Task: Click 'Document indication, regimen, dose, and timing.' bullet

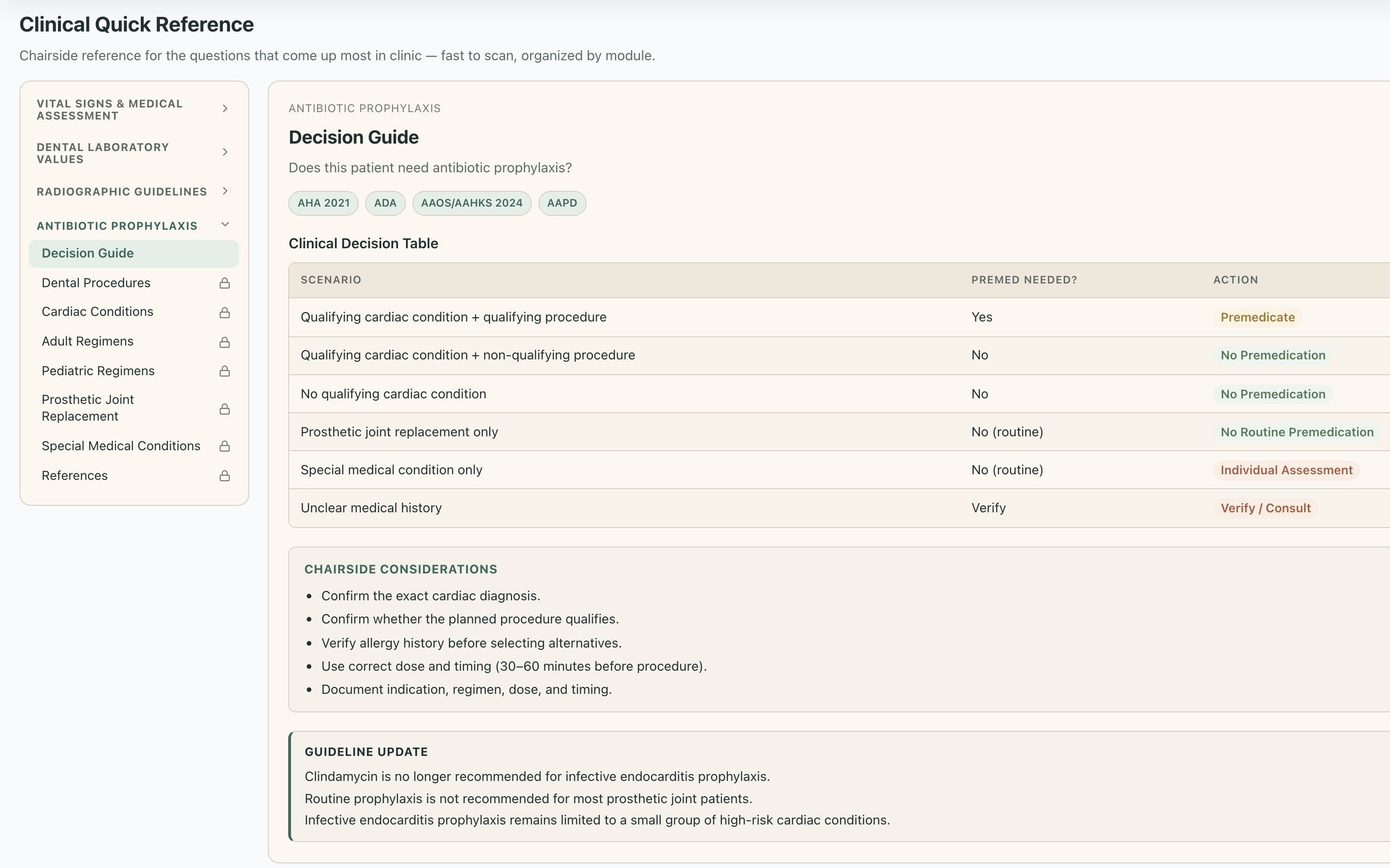Action: point(467,690)
